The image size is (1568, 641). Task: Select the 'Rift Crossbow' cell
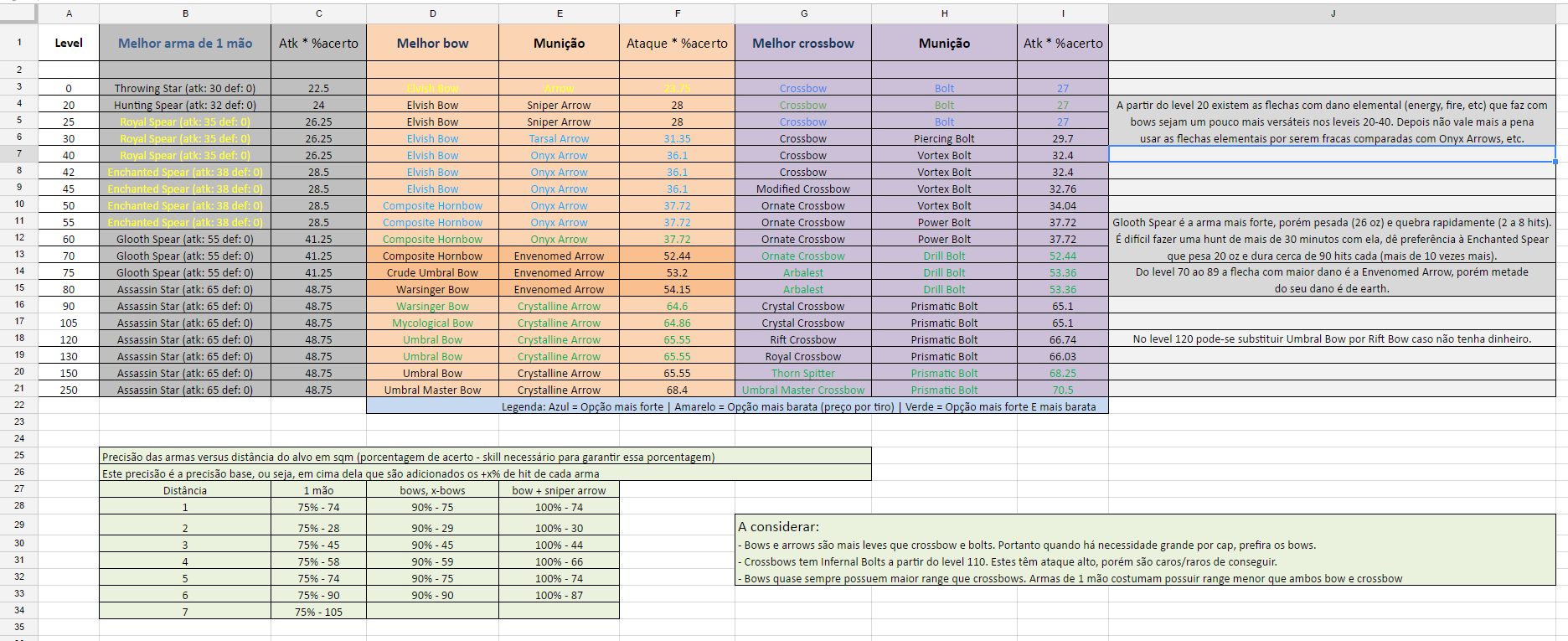802,340
